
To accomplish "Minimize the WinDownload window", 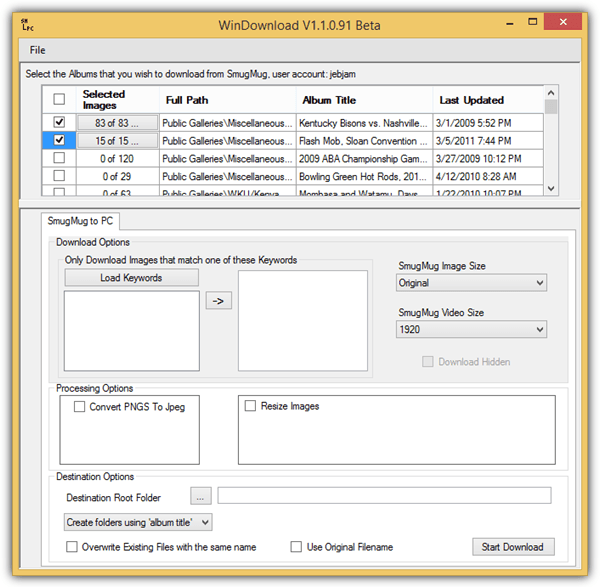I will tap(510, 23).
